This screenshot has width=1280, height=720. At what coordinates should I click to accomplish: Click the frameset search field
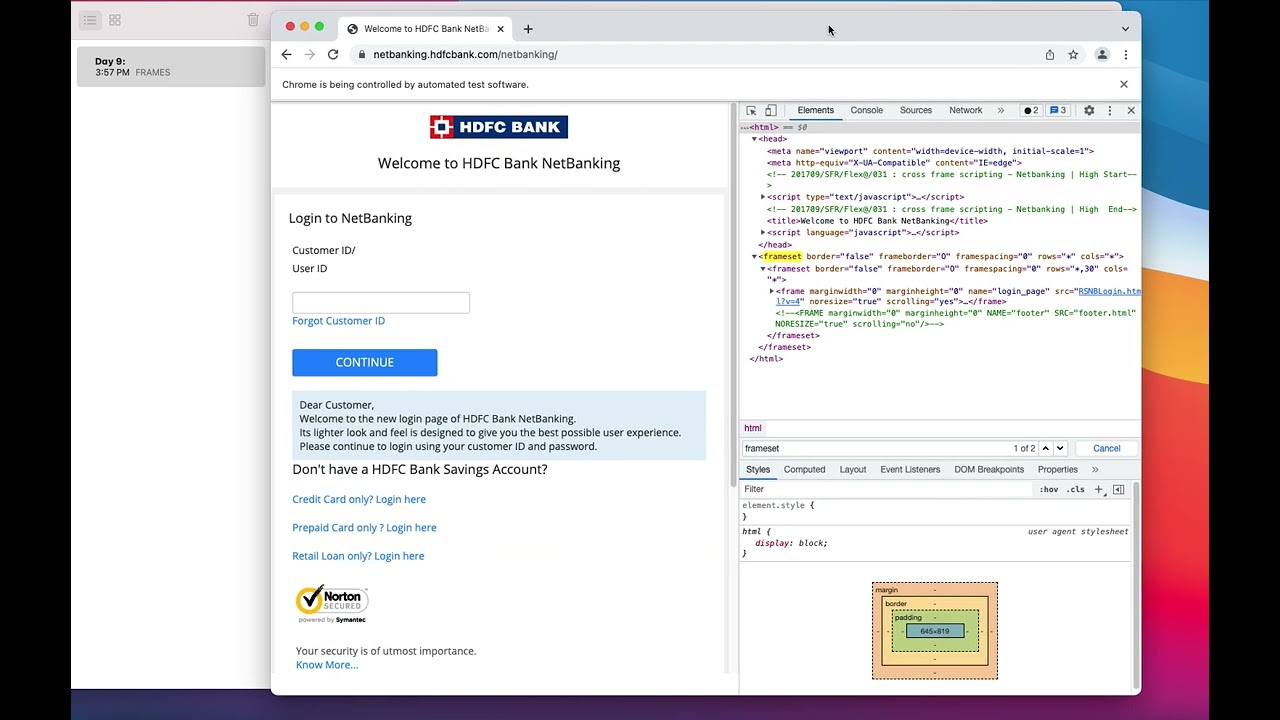pyautogui.click(x=876, y=449)
